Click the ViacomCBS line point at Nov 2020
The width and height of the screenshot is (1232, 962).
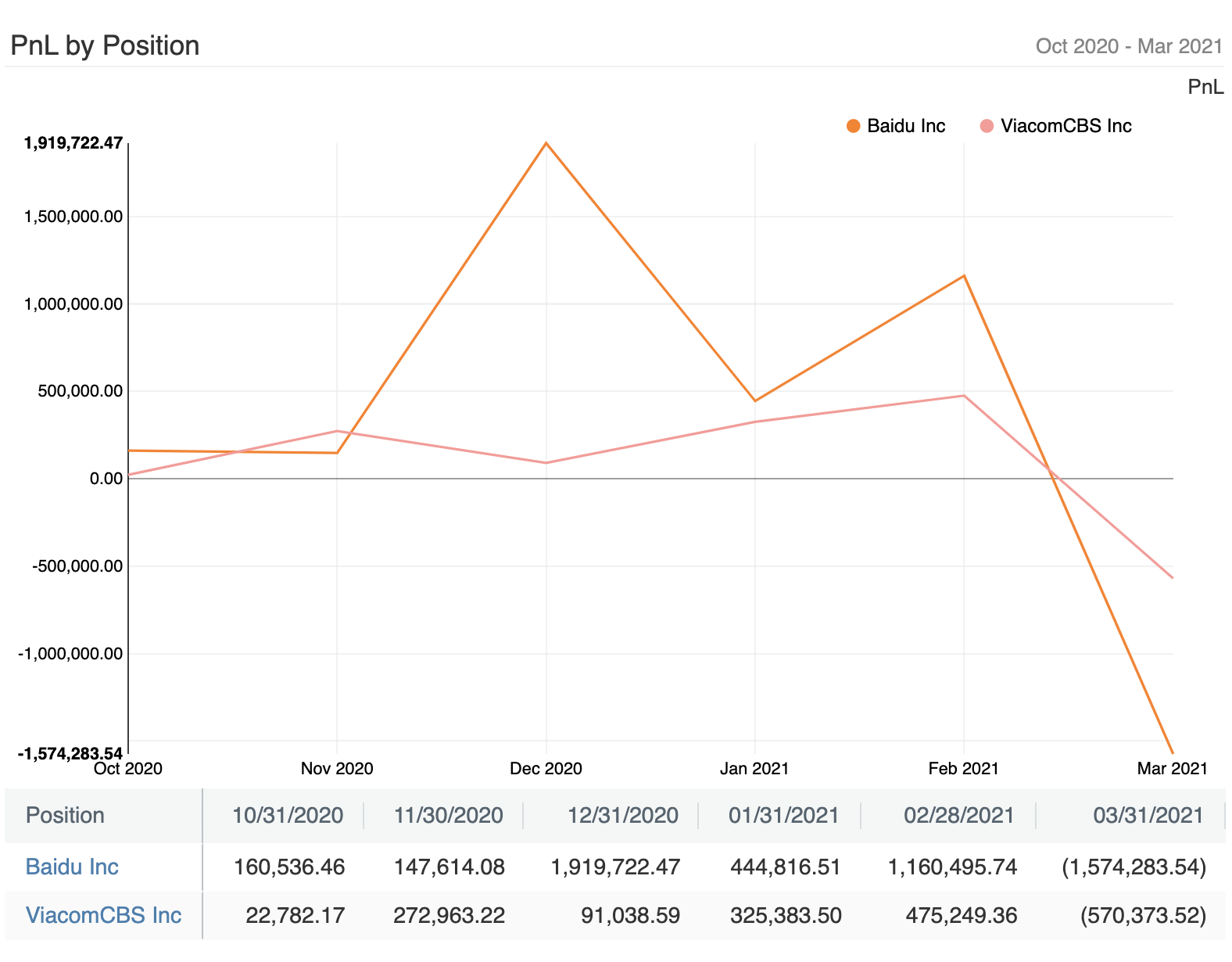point(337,431)
